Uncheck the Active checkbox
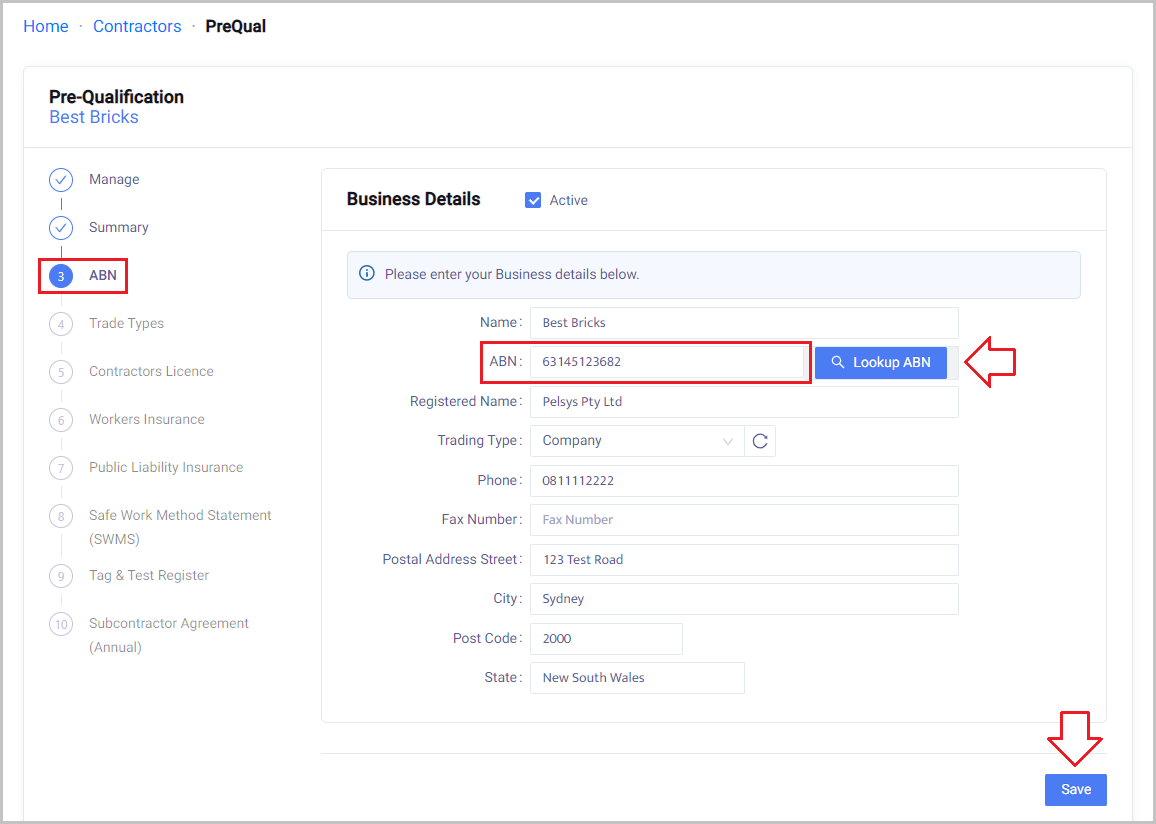This screenshot has width=1156, height=824. (x=533, y=200)
